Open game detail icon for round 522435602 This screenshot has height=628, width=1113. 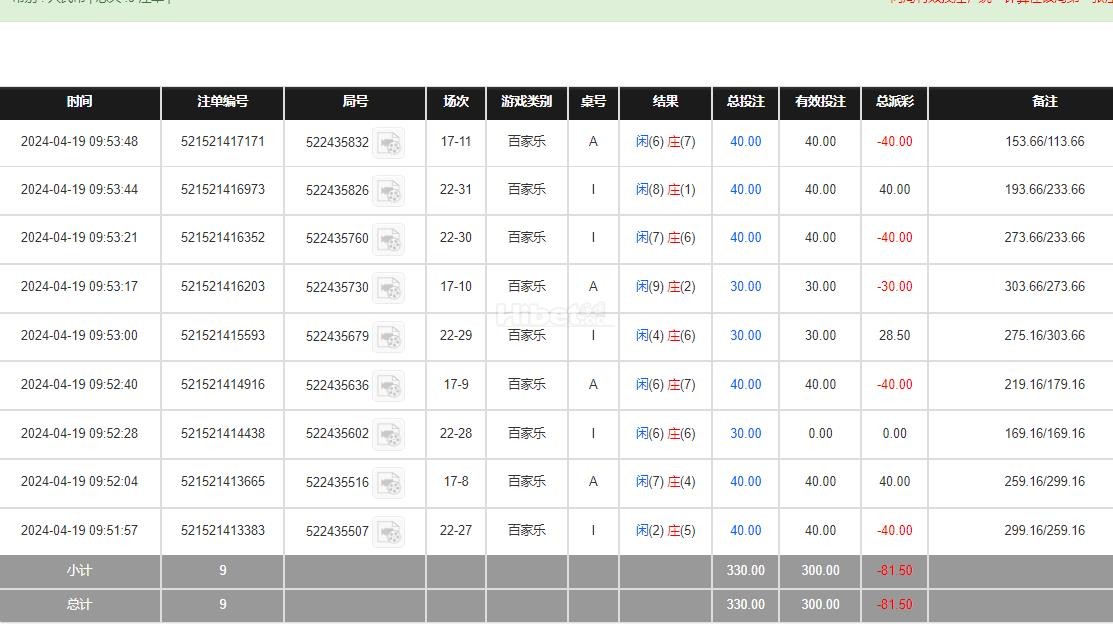(x=389, y=434)
